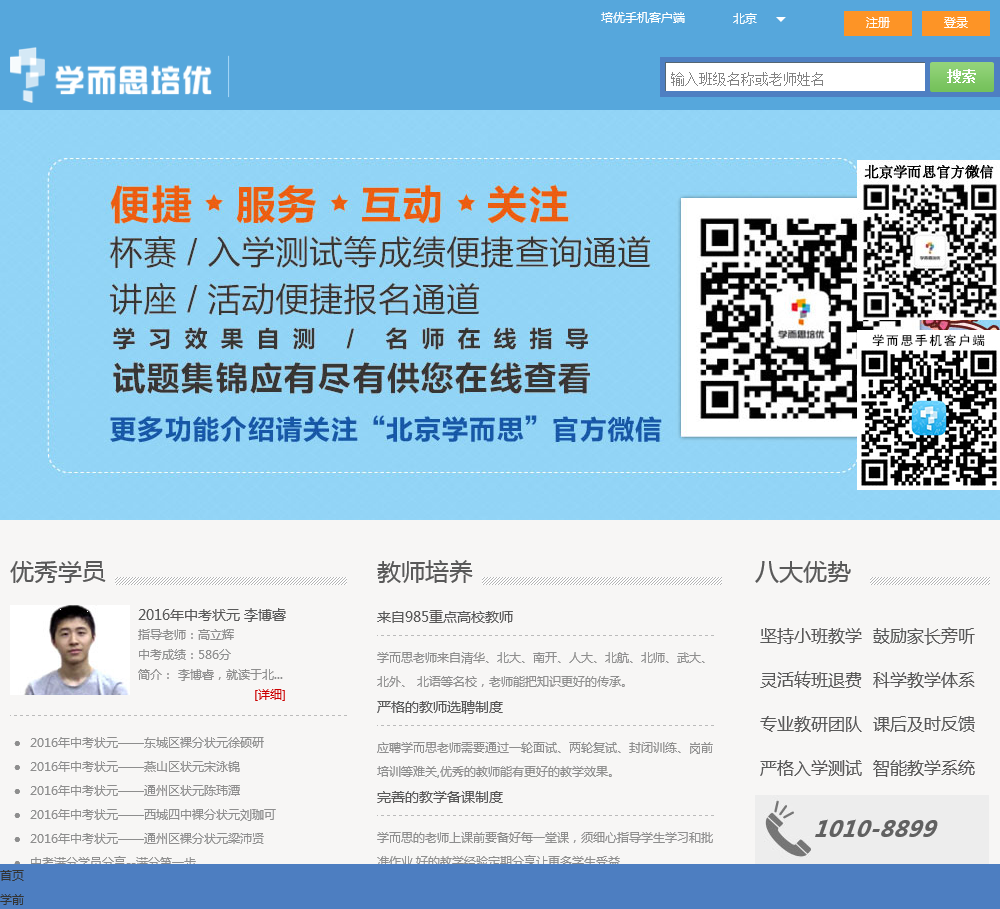Click the 更多功能介绍请关注 official WeChat text
Viewport: 1000px width, 909px height.
pos(385,429)
